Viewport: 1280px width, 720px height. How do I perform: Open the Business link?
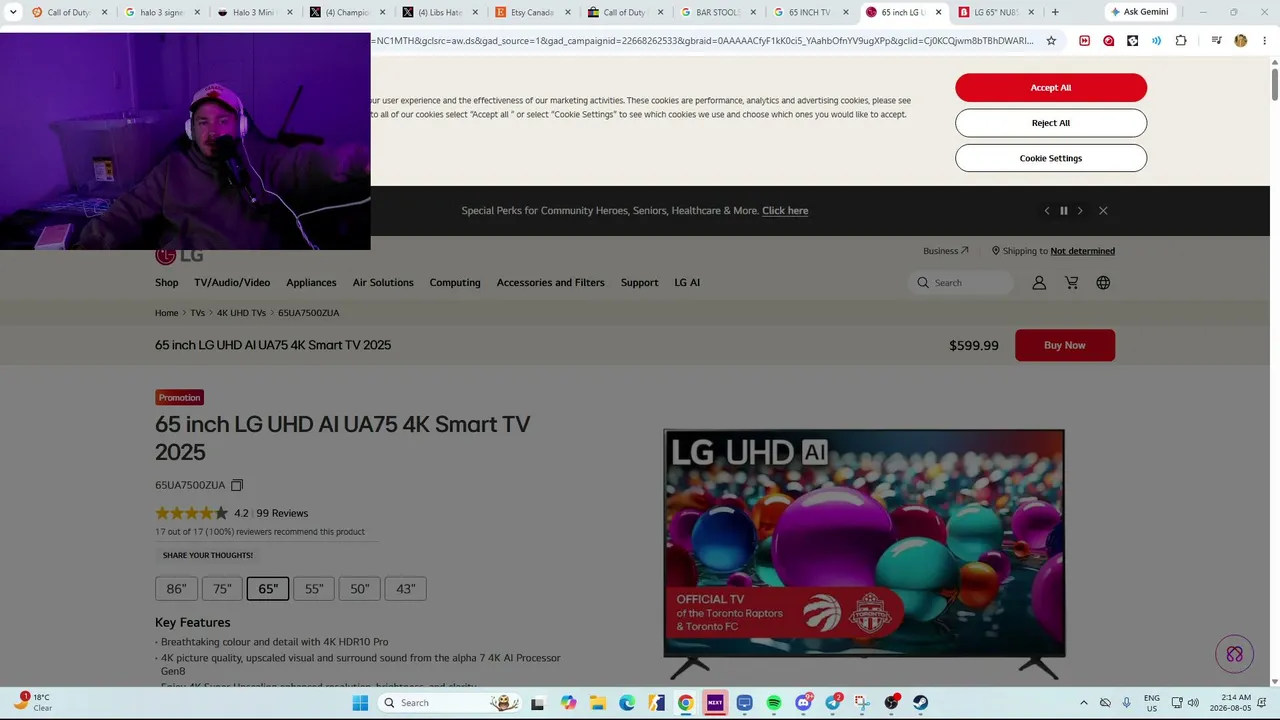point(946,251)
